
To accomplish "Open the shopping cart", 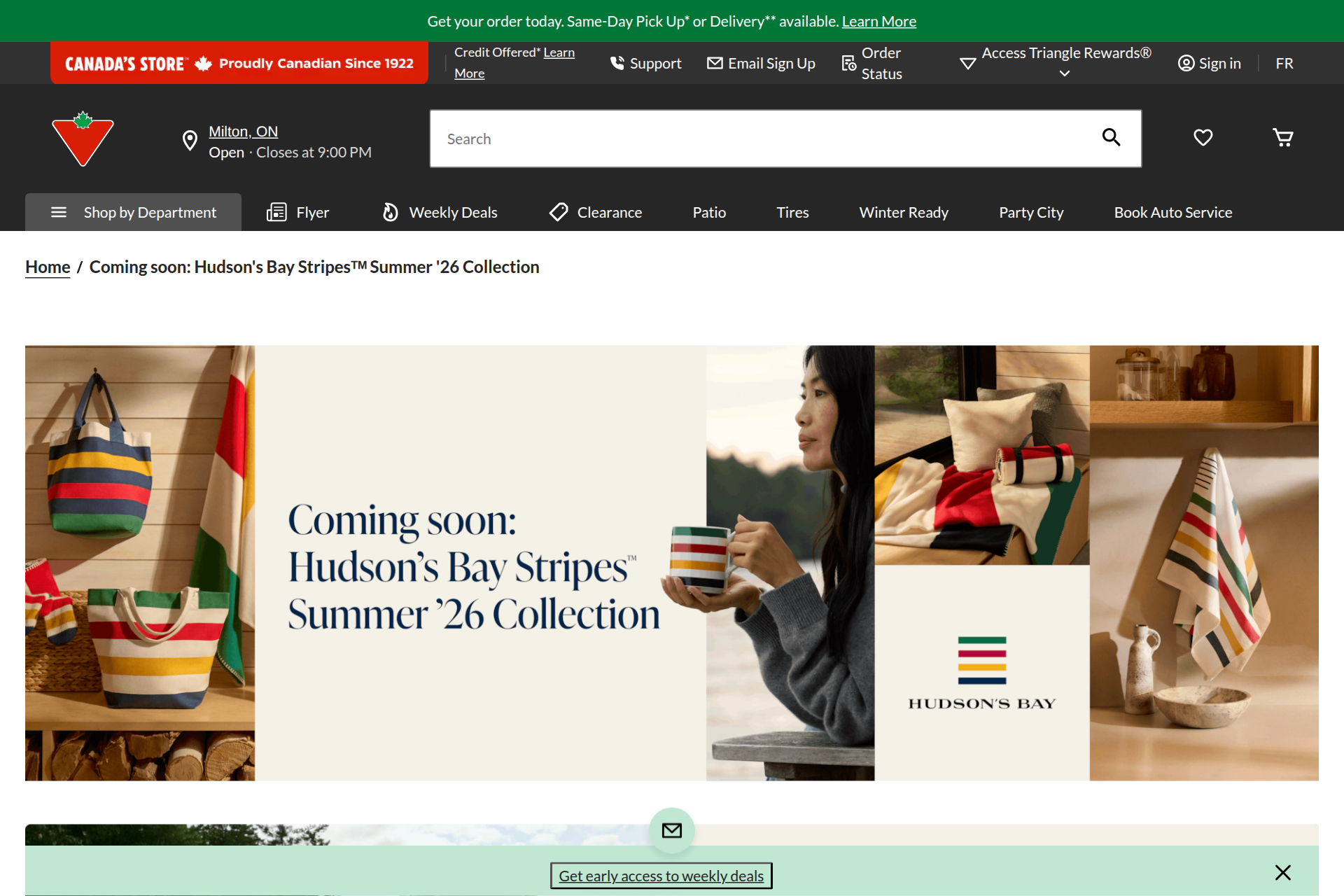I will [x=1283, y=137].
